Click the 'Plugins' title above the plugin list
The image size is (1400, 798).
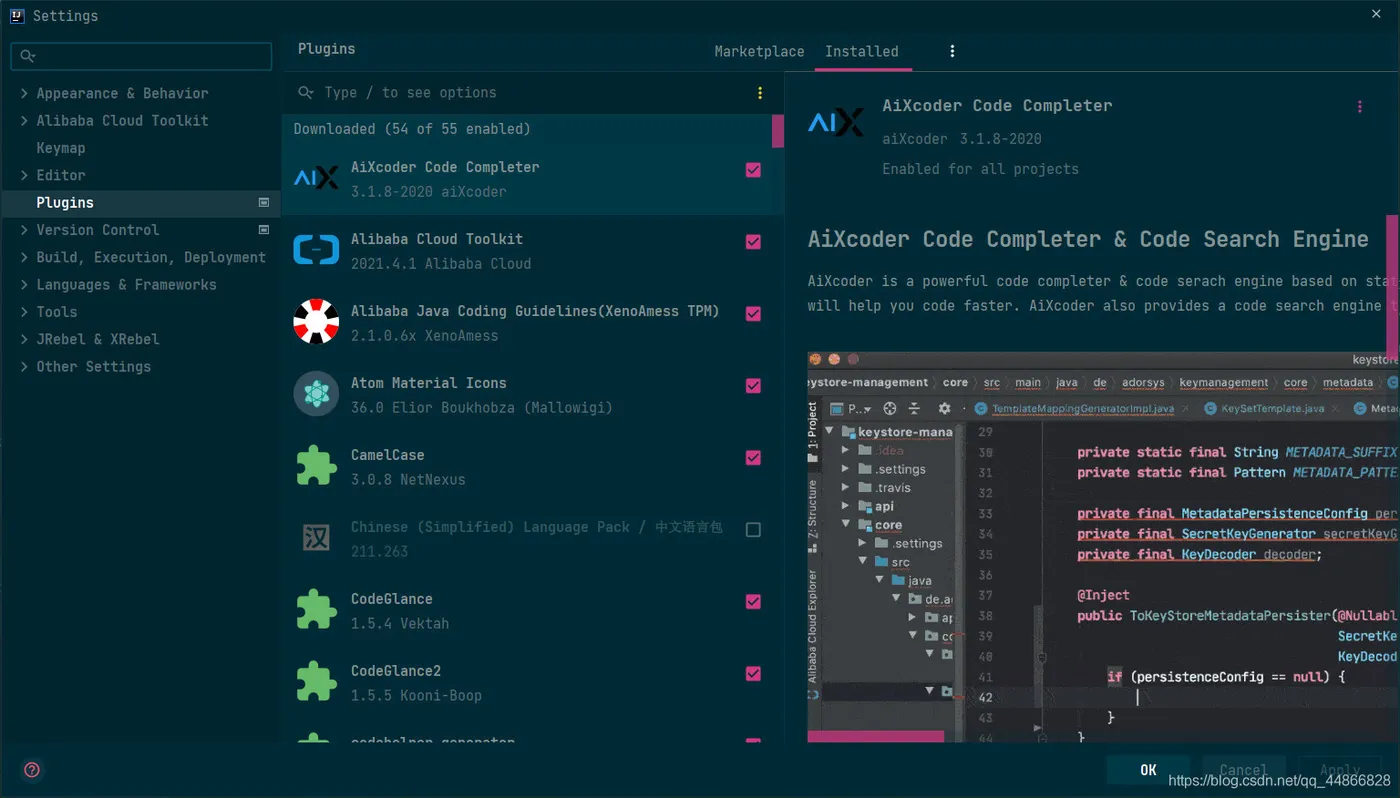pyautogui.click(x=326, y=49)
